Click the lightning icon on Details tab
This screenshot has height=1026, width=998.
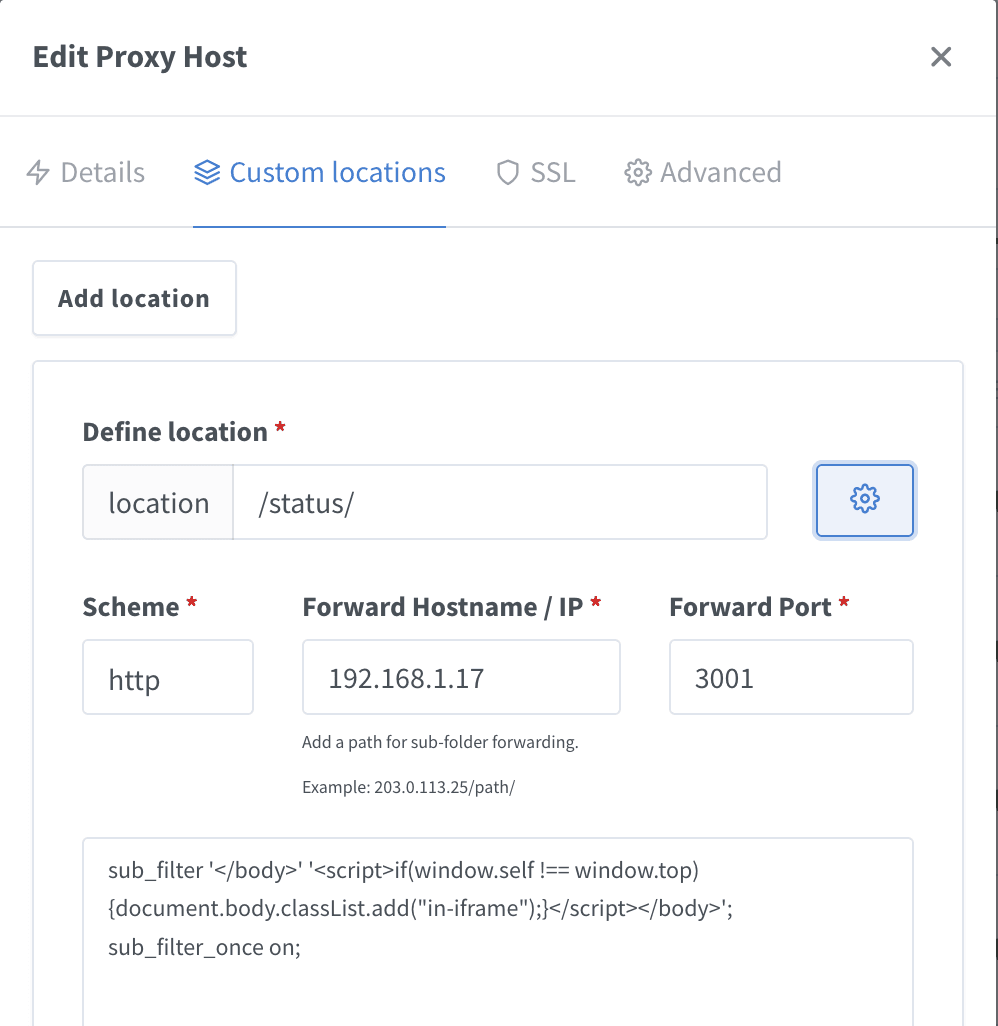click(39, 172)
